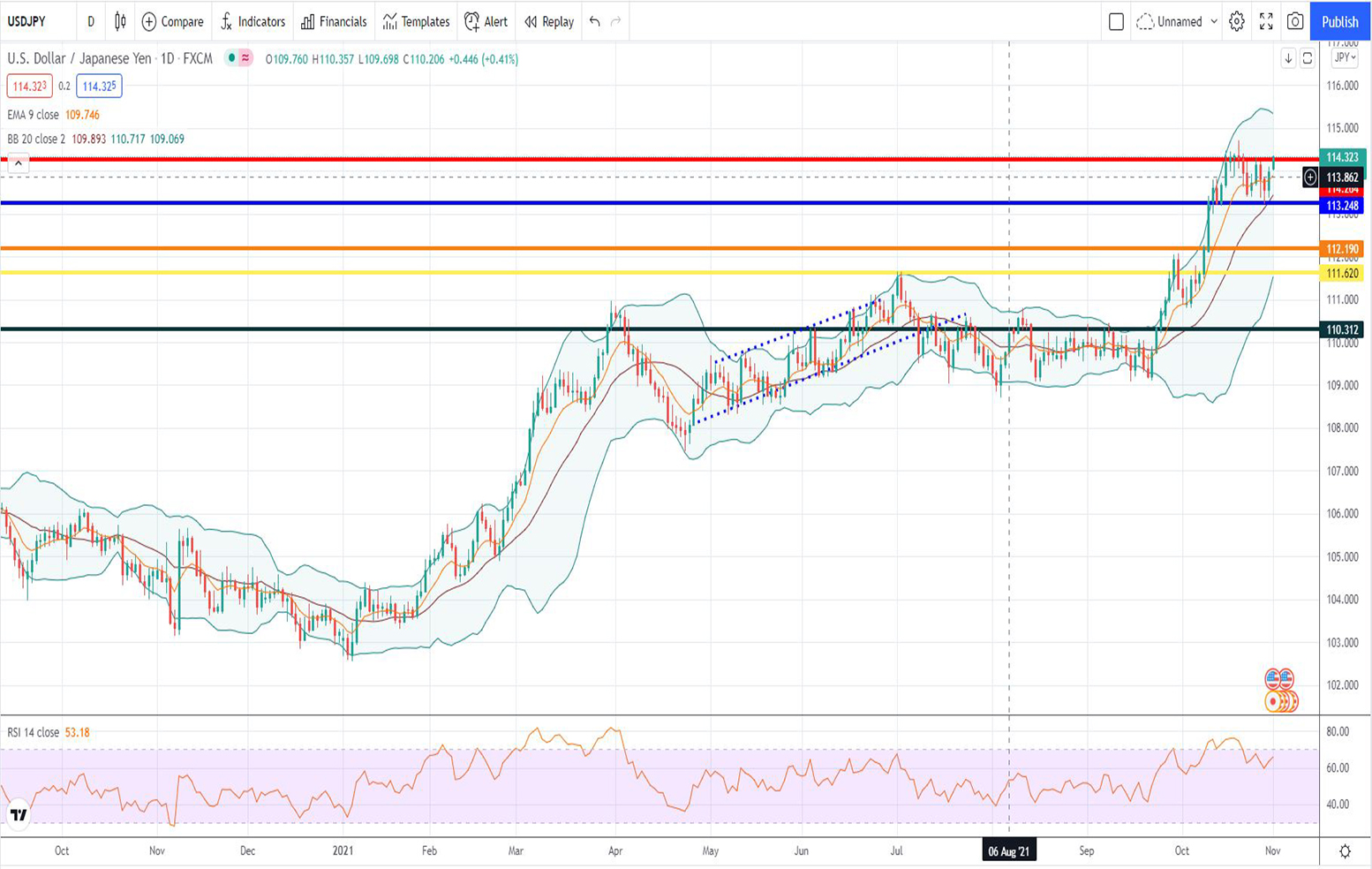Open chart settings gear in top toolbar

(1236, 21)
